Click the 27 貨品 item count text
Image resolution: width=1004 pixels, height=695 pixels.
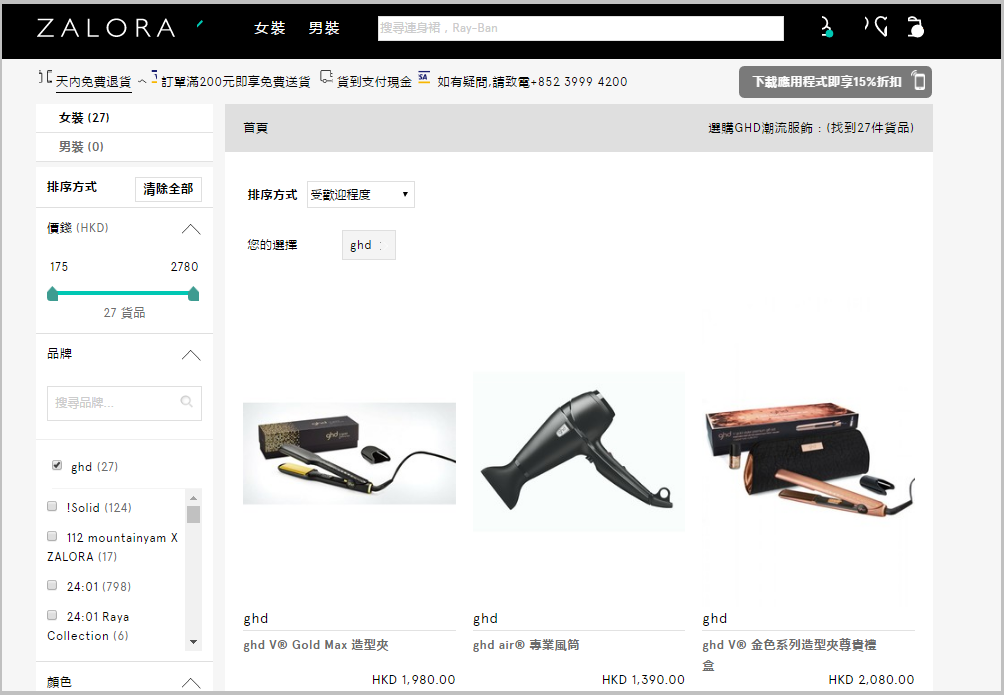pos(124,313)
